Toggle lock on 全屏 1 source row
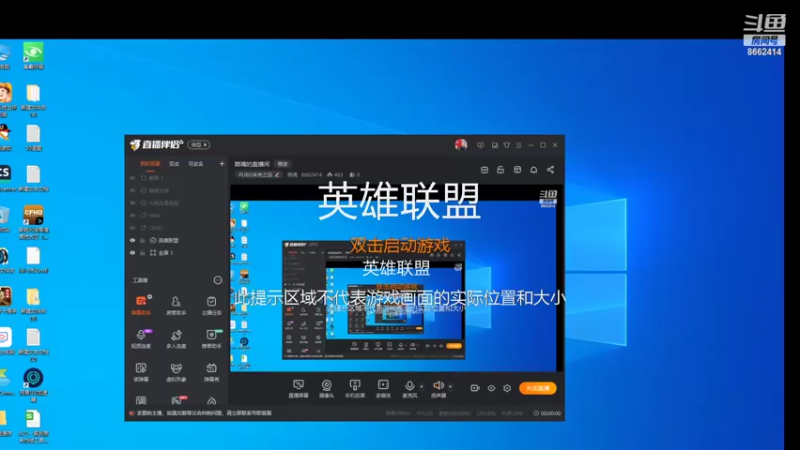This screenshot has width=800, height=450. point(142,253)
